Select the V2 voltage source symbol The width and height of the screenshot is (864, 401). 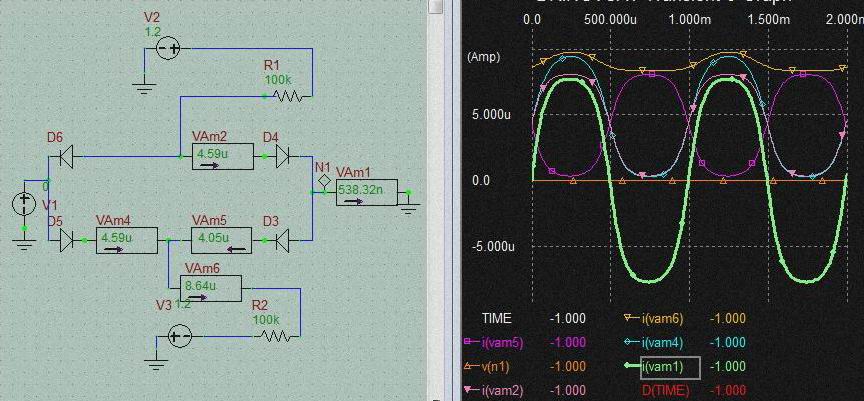coord(169,48)
